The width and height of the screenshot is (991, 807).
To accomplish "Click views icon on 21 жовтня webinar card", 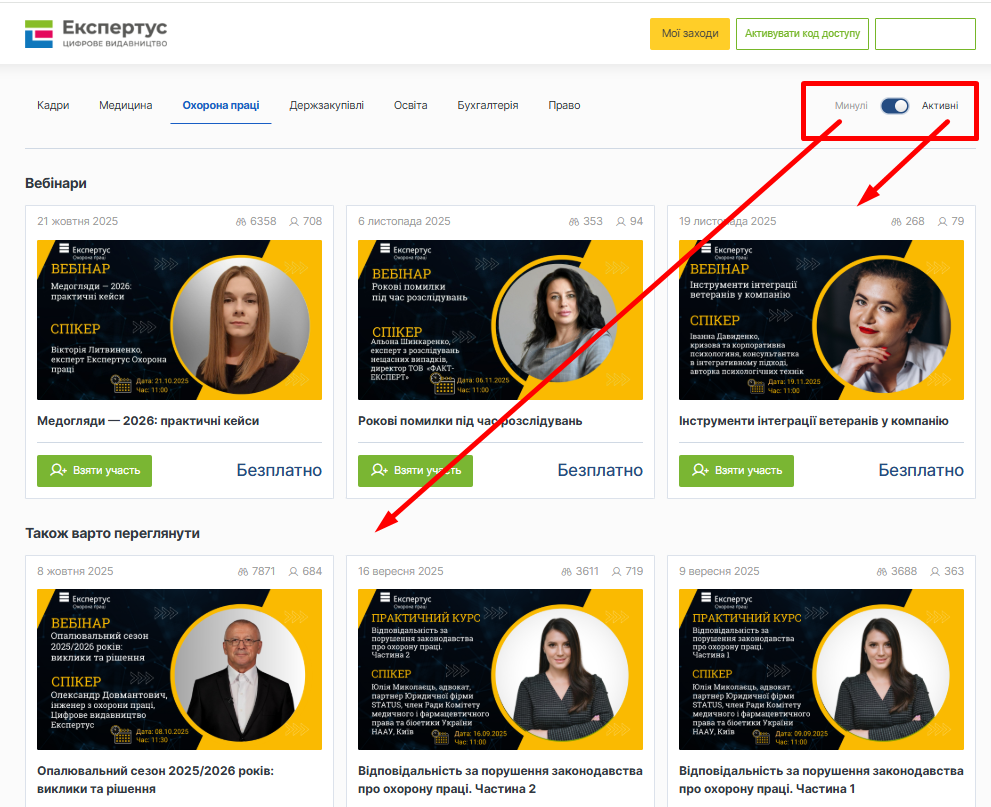I will pos(240,222).
